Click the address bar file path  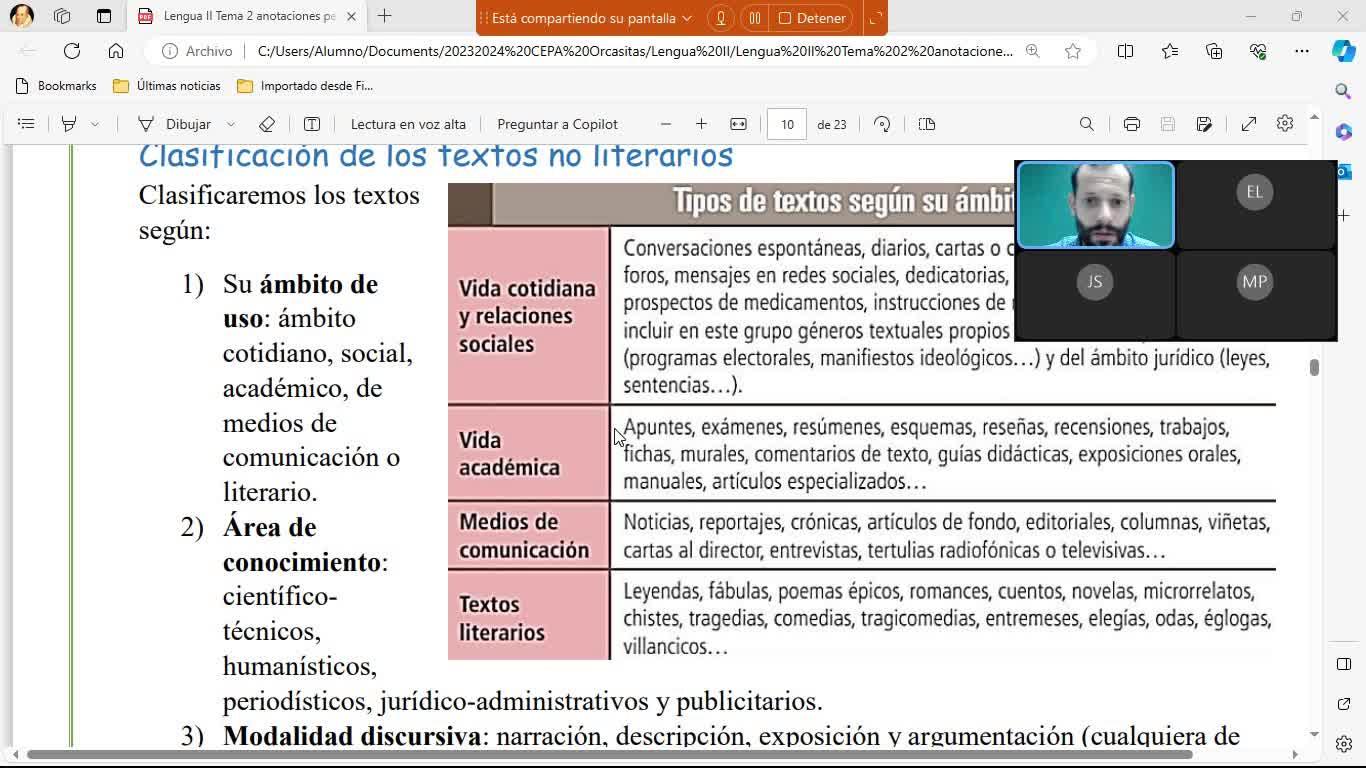pyautogui.click(x=635, y=51)
